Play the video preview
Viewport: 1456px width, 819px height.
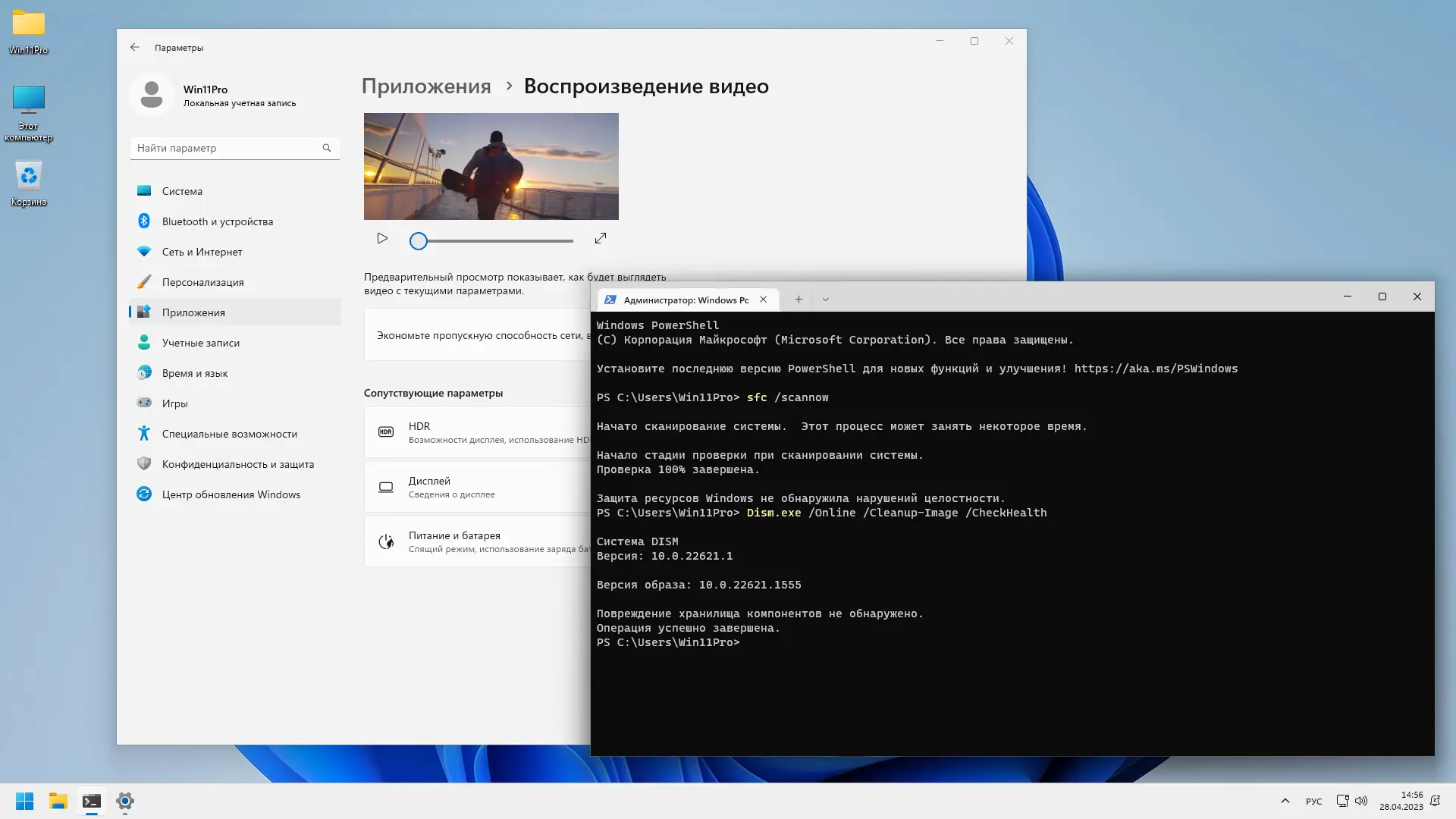pyautogui.click(x=382, y=239)
